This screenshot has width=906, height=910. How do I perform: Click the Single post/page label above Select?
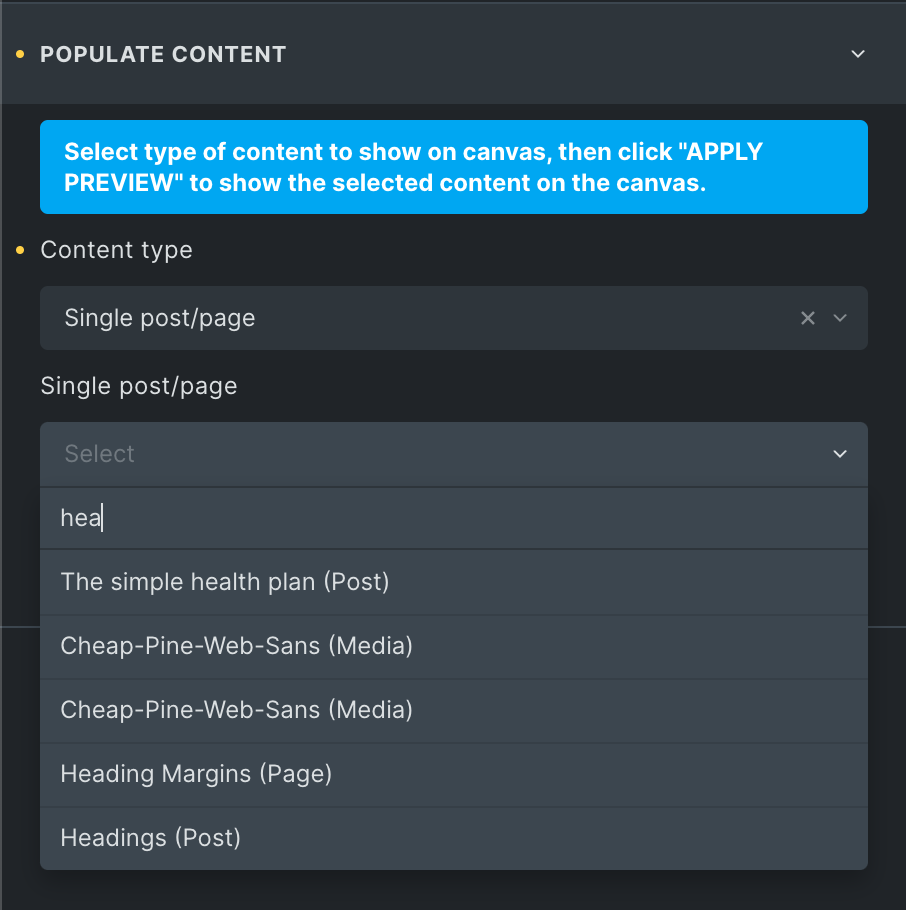point(139,386)
